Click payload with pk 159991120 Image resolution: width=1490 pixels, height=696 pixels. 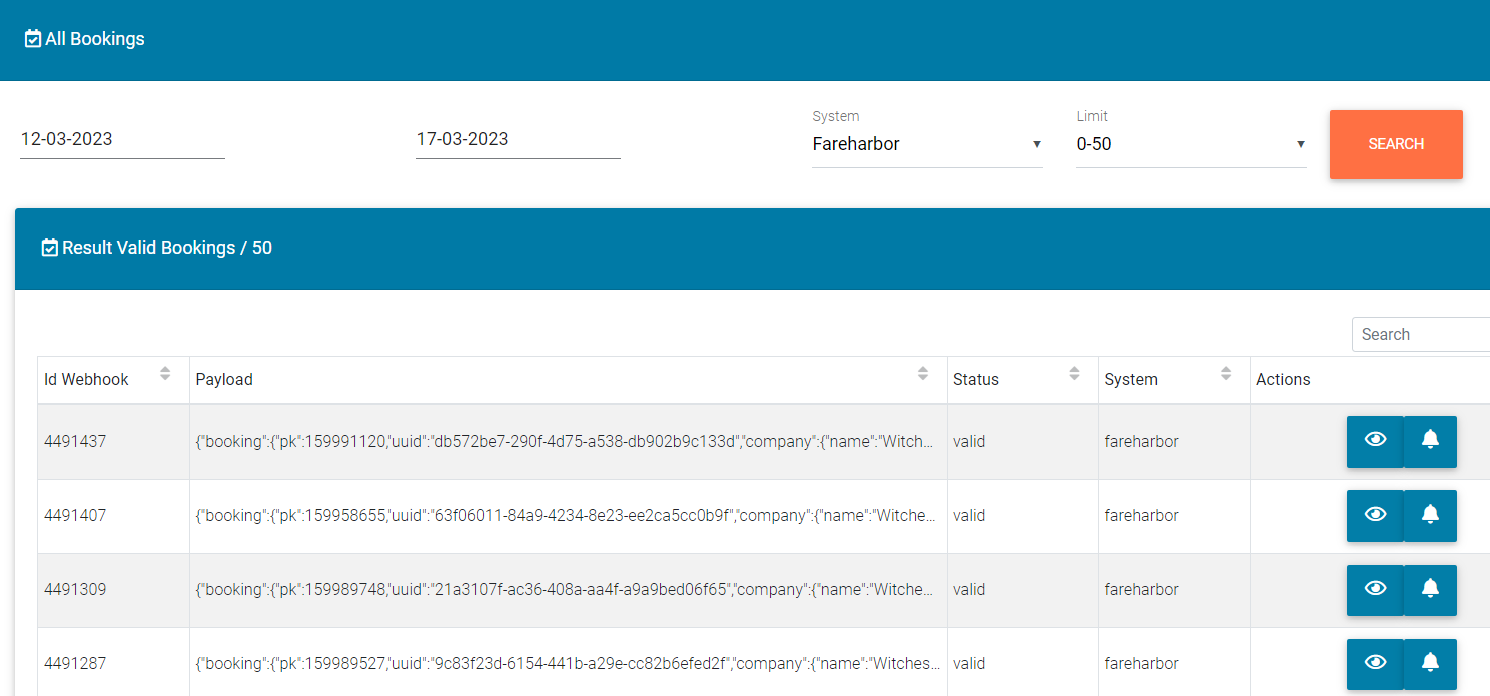568,442
